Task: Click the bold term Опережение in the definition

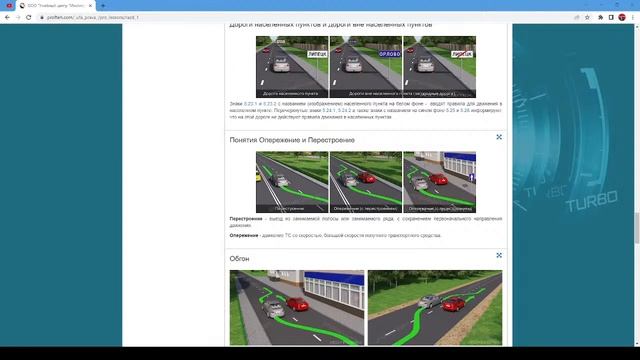Action: (x=244, y=236)
